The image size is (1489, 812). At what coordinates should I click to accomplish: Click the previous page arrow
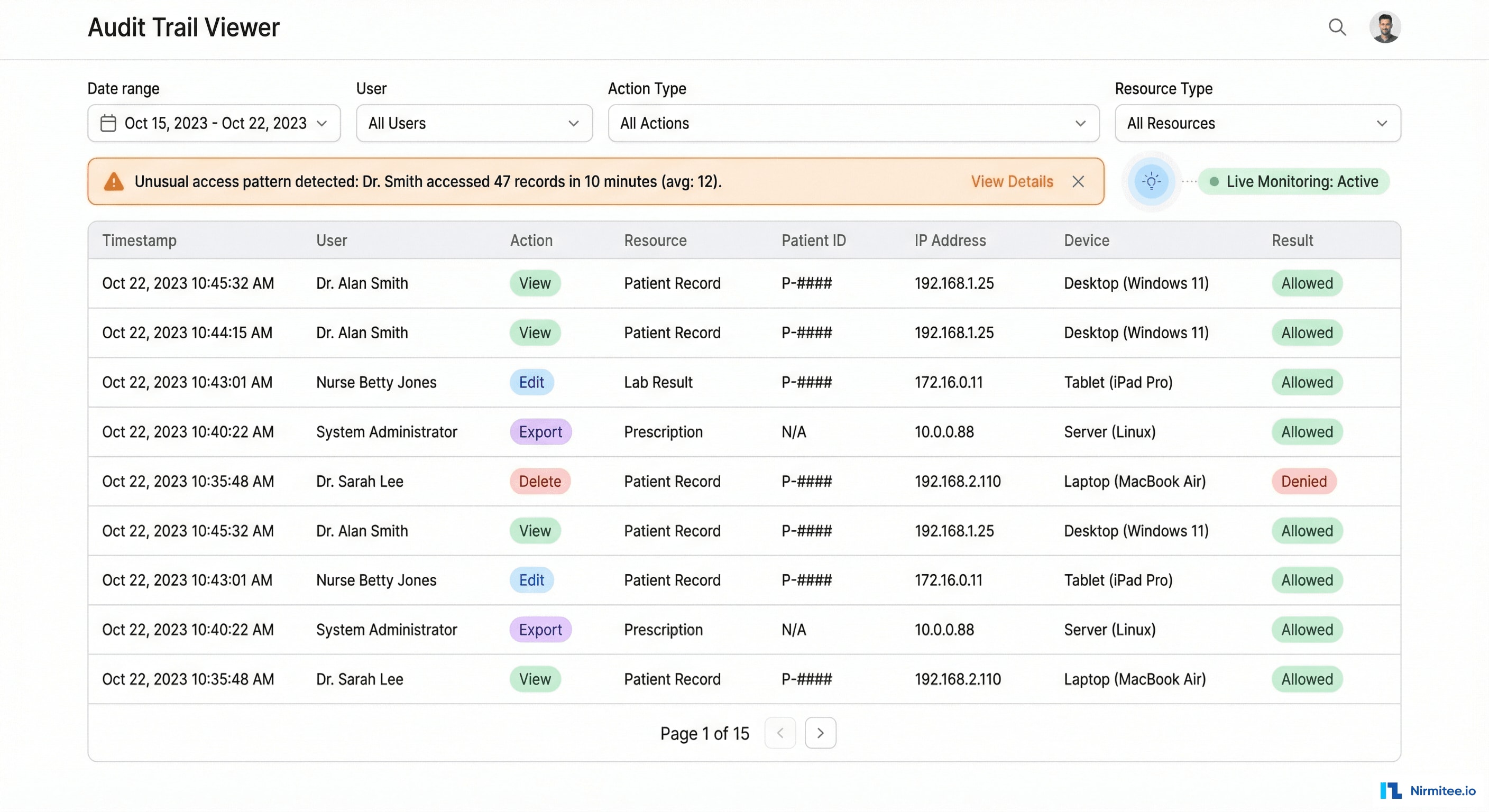click(x=780, y=732)
